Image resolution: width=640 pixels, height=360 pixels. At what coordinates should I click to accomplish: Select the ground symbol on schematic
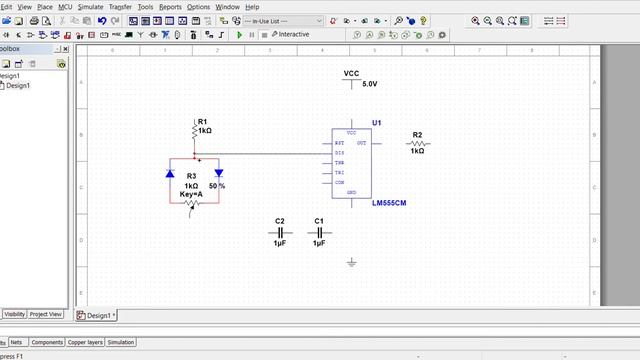351,262
